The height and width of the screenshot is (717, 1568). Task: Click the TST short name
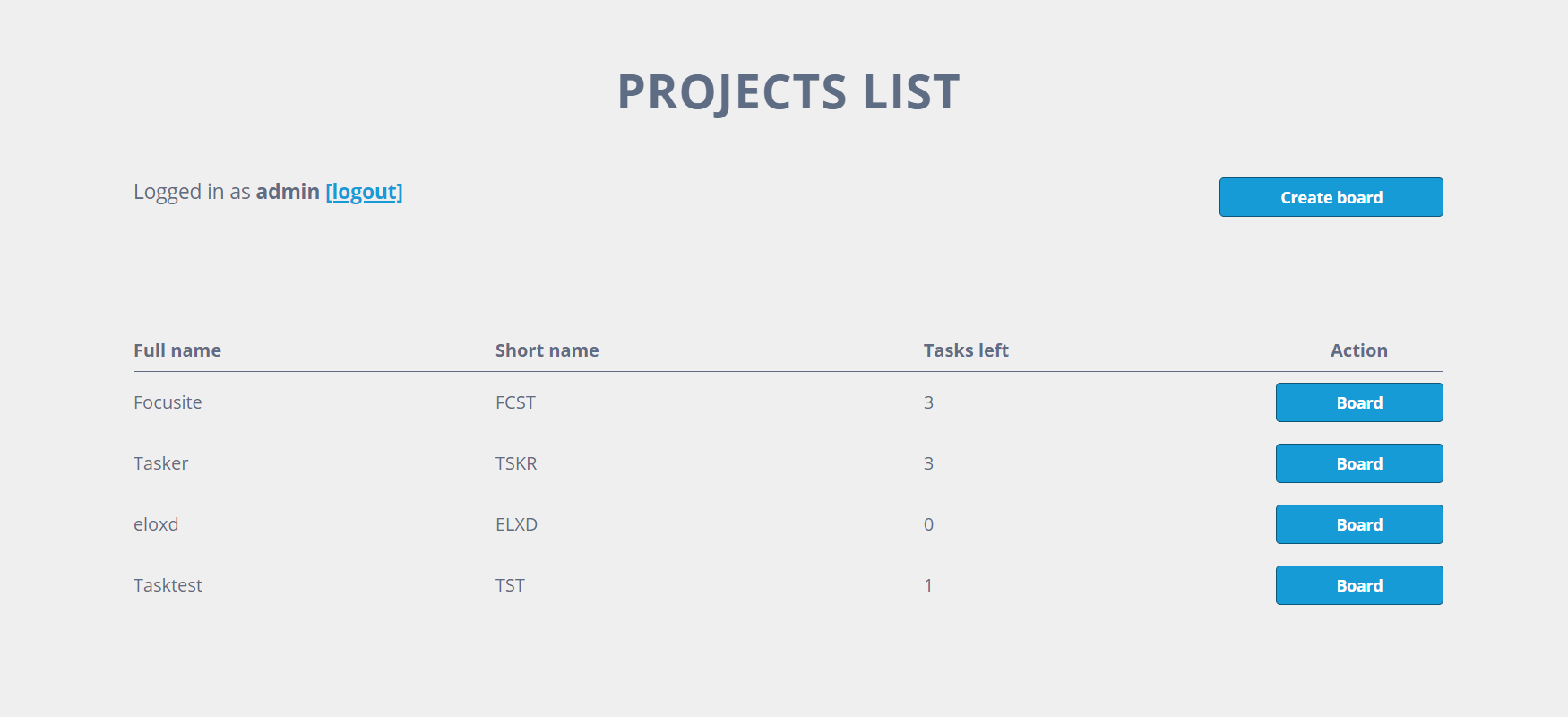(x=510, y=585)
